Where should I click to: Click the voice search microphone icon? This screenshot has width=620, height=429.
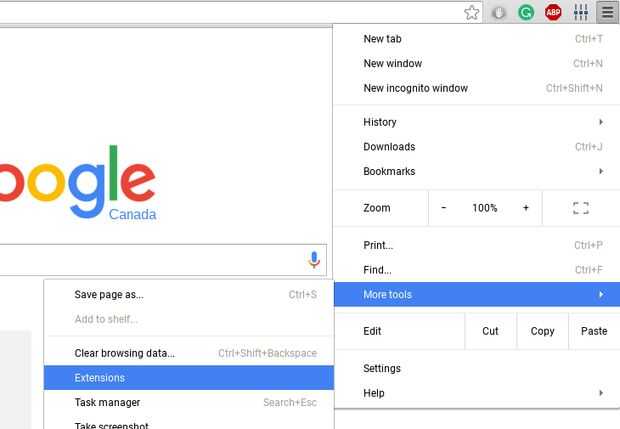tap(314, 260)
